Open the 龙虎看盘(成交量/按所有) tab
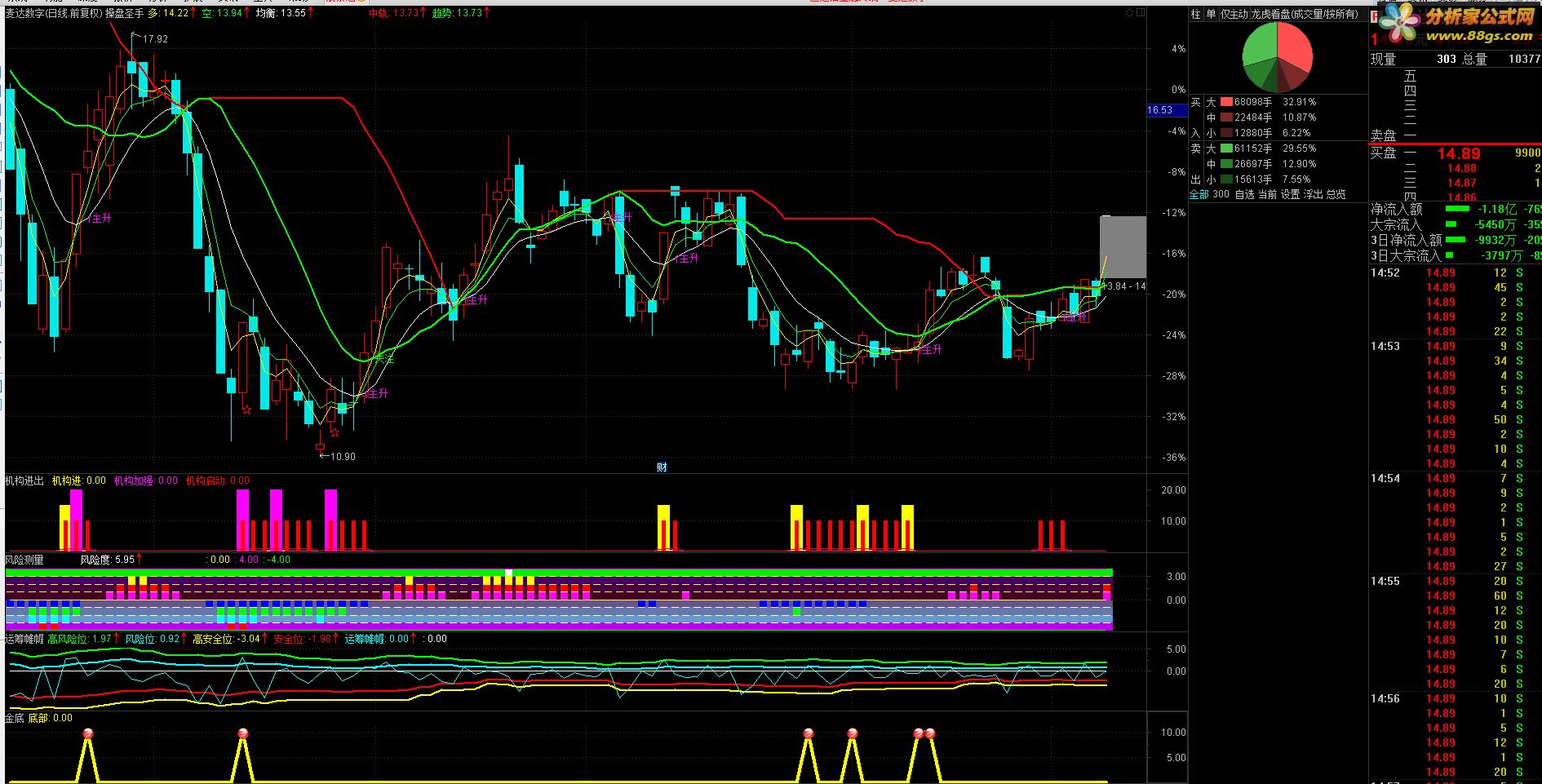The image size is (1542, 784). pos(1305,14)
